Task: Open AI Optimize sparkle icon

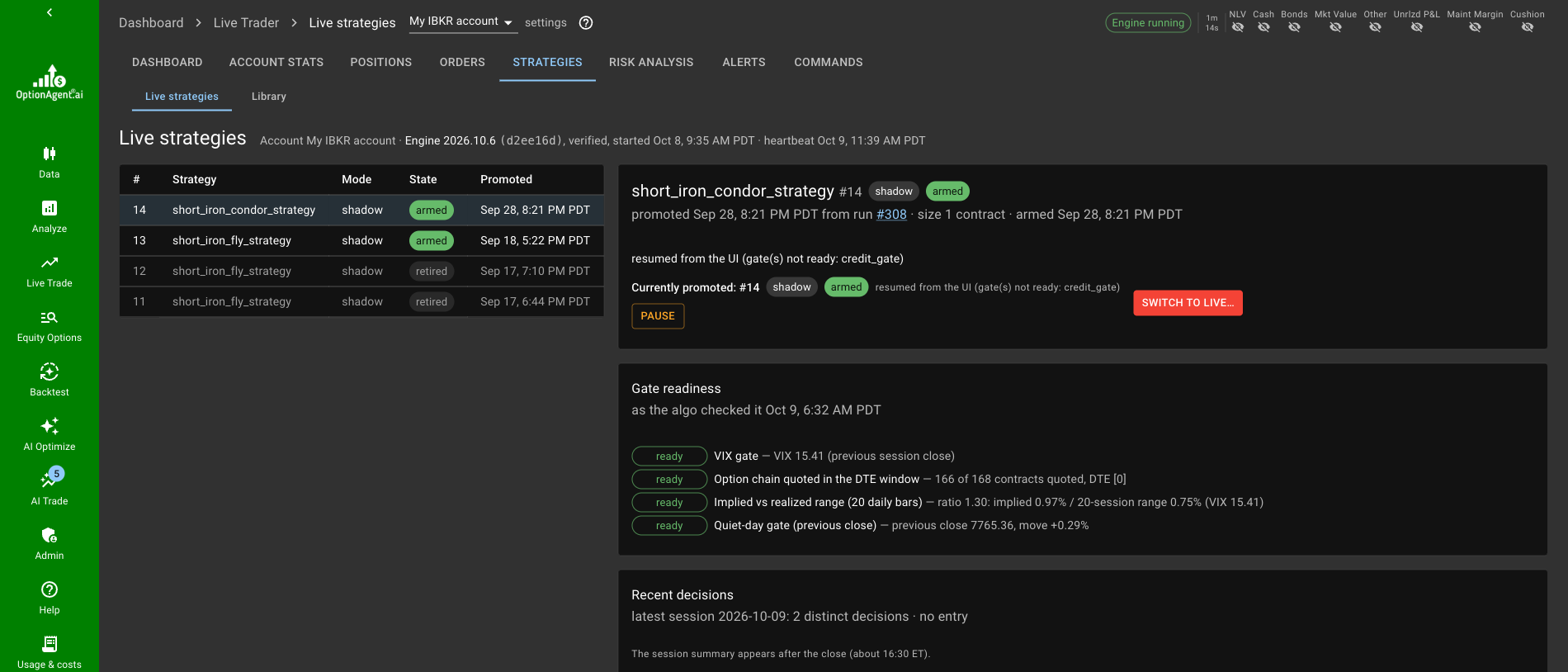Action: click(50, 426)
